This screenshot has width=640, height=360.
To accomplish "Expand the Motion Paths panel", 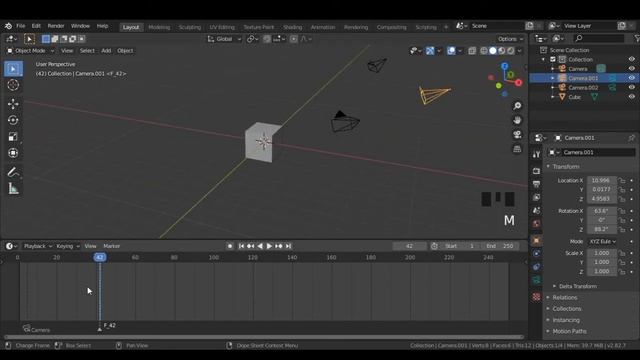I will point(569,331).
